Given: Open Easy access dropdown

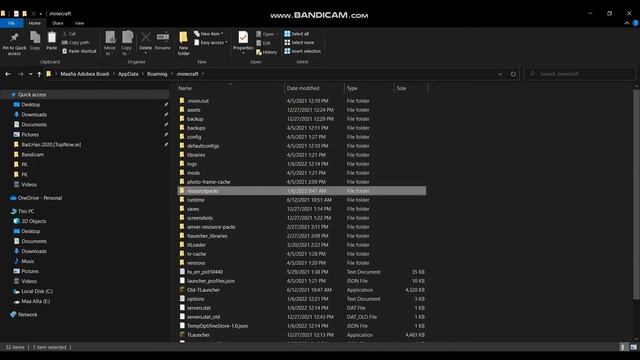Looking at the screenshot, I should coord(211,42).
